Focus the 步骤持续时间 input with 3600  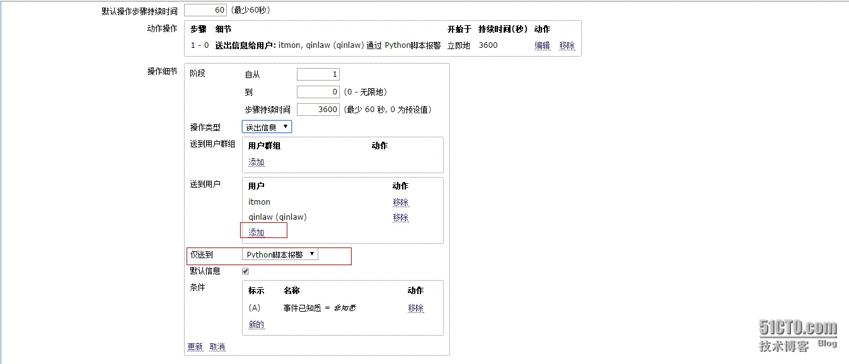(318, 109)
